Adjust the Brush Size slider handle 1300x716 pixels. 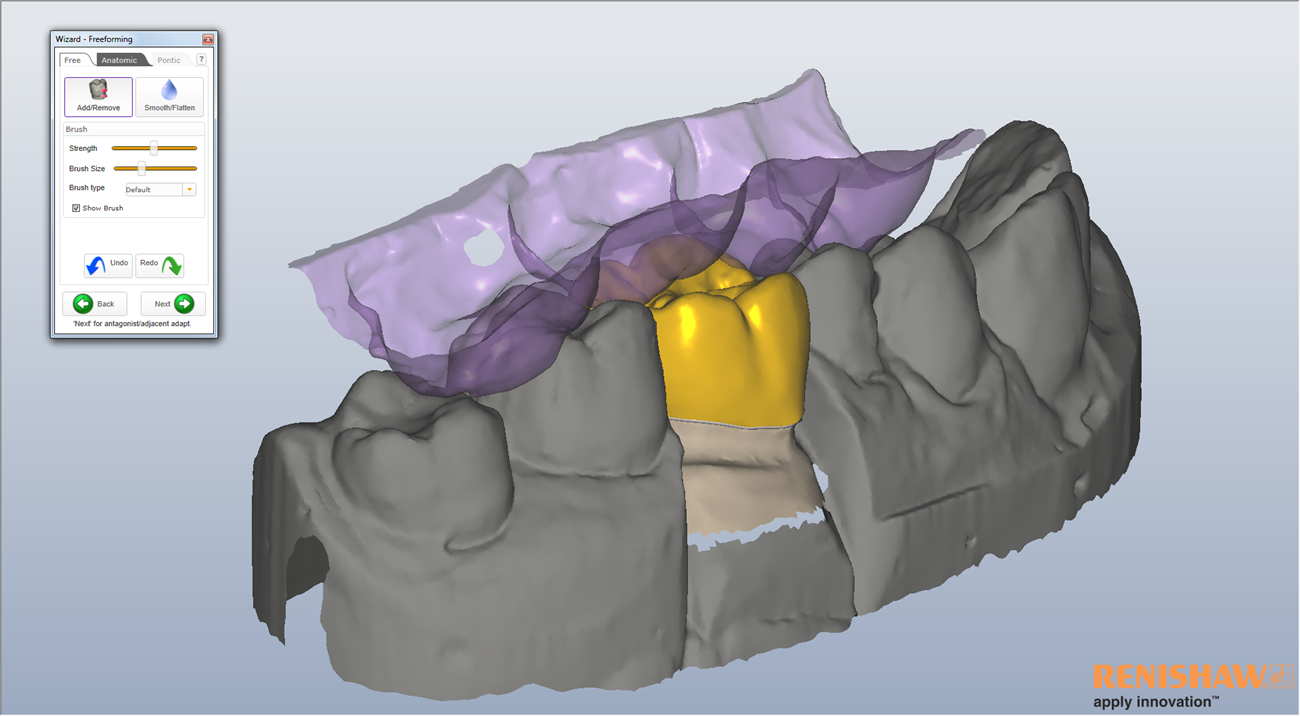[141, 168]
